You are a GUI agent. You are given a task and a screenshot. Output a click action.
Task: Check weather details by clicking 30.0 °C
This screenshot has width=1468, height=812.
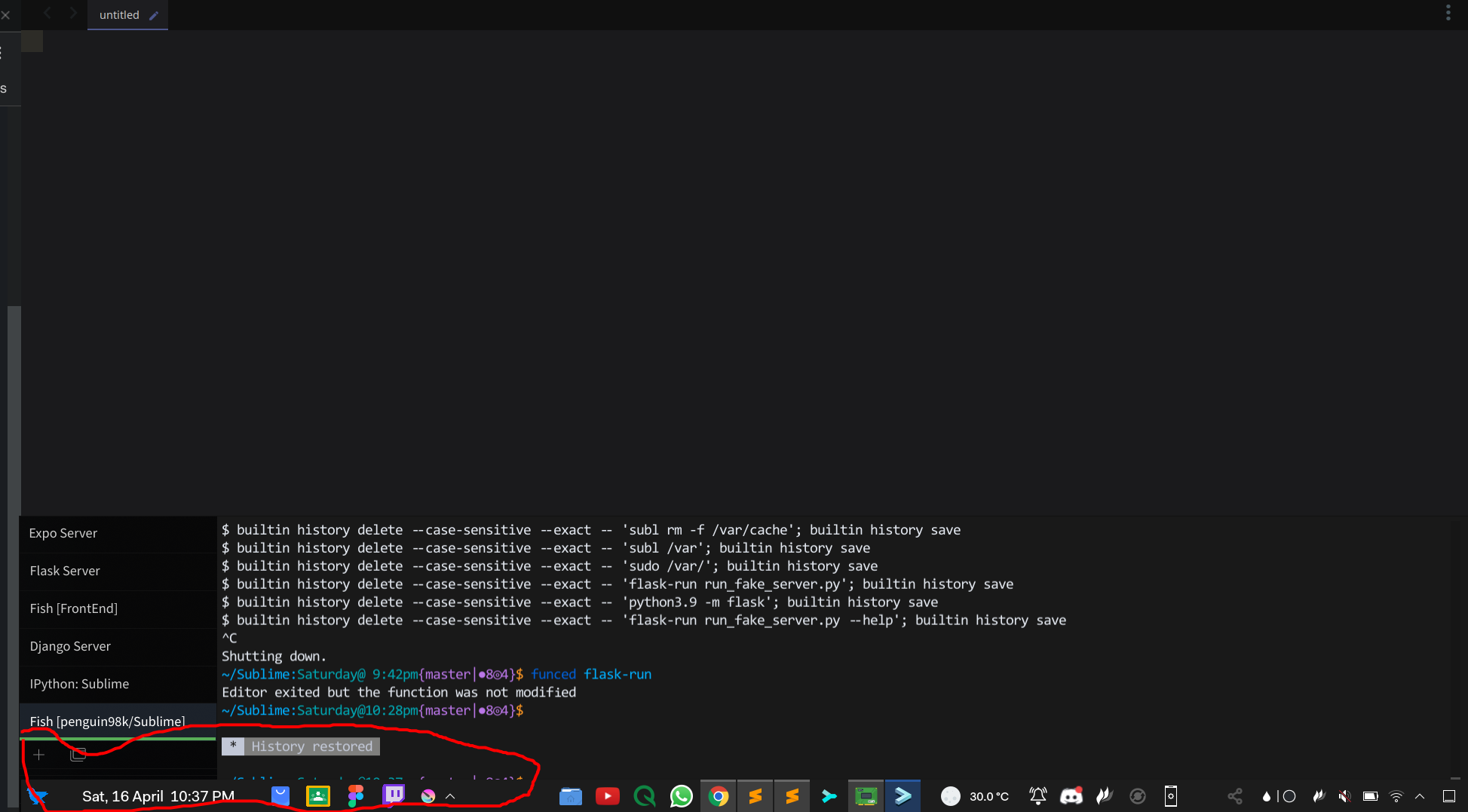988,795
